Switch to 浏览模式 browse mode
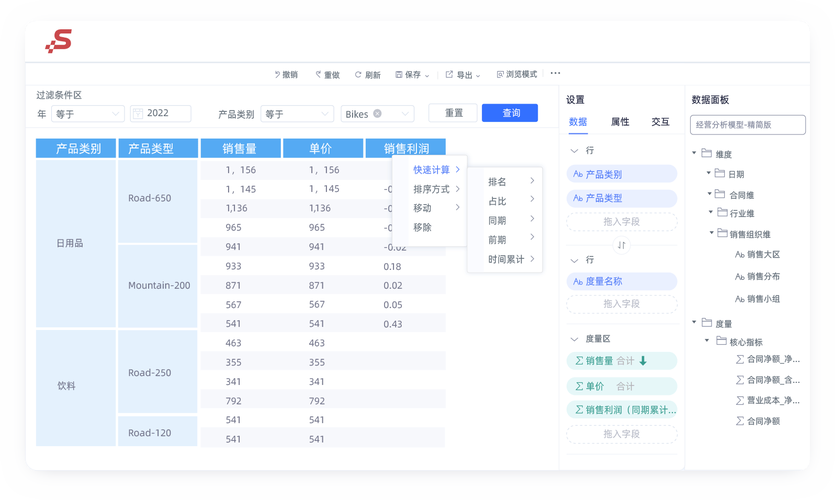Screen dimensions: 835x500 click(x=517, y=74)
